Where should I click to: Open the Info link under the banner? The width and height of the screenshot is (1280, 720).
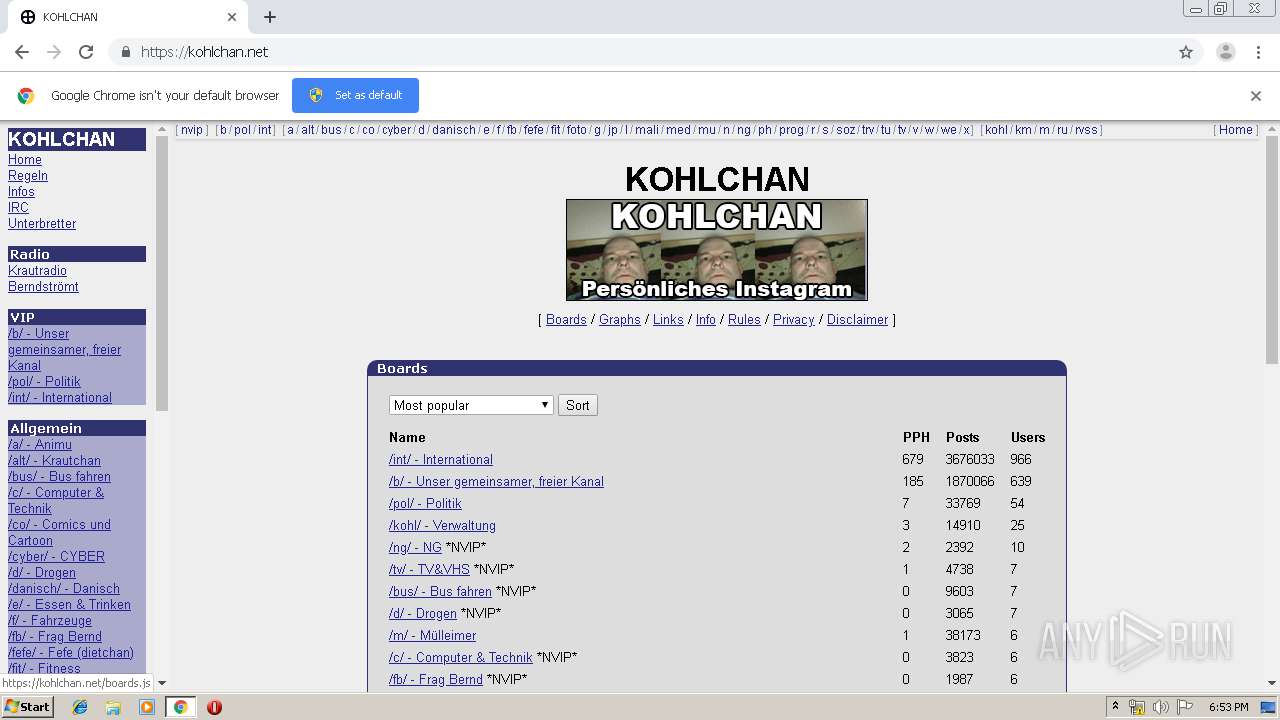(x=706, y=320)
